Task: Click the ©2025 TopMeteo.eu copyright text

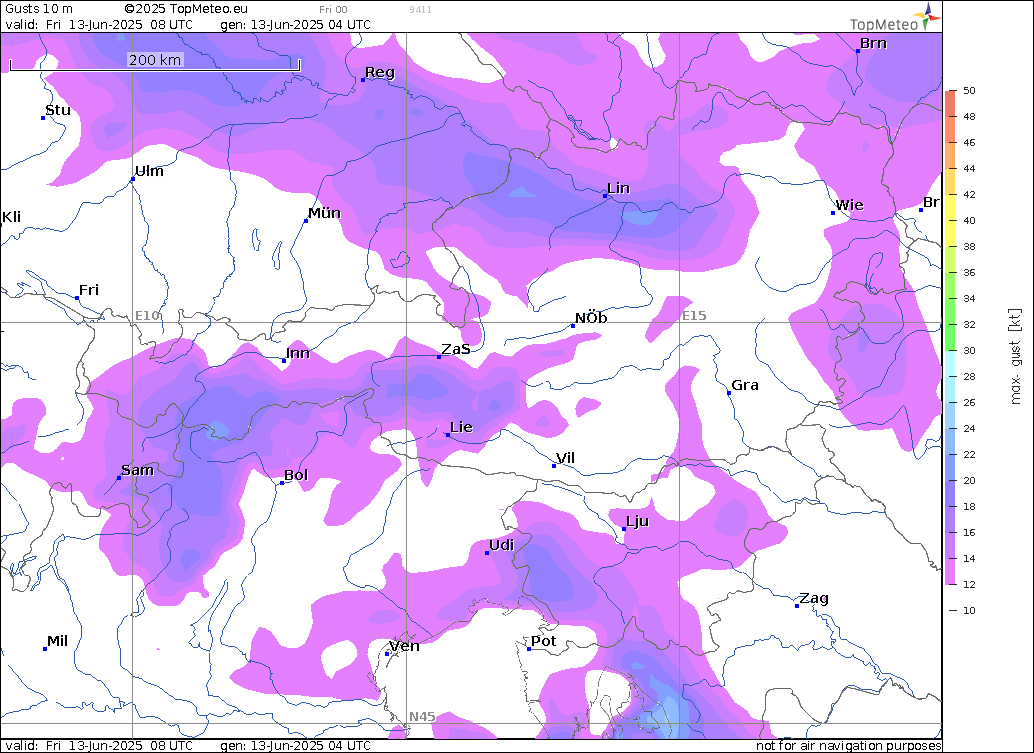Action: point(186,9)
